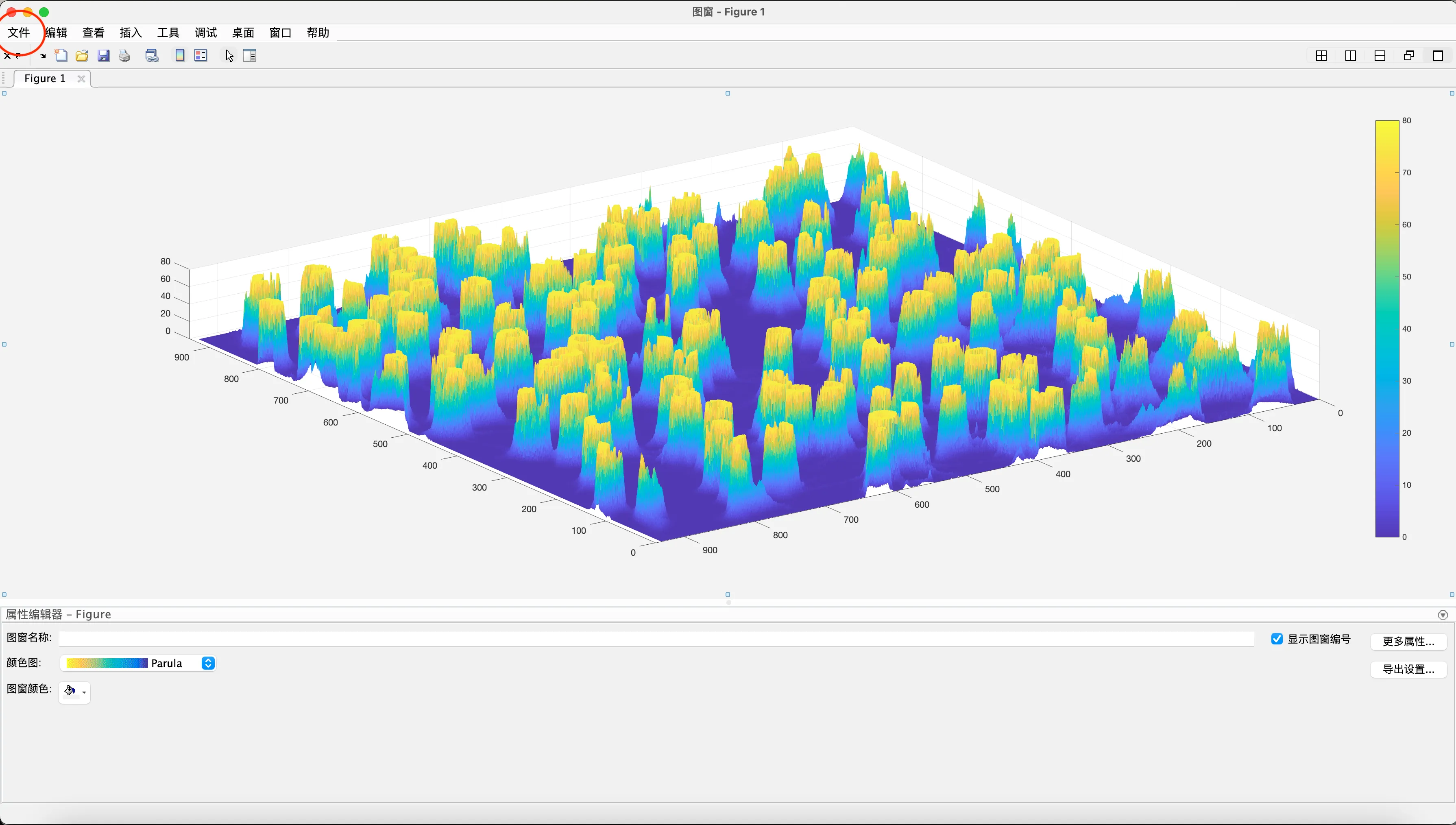The width and height of the screenshot is (1456, 825).
Task: Click the Link/Unlink Plot toolbar icon
Action: click(152, 55)
